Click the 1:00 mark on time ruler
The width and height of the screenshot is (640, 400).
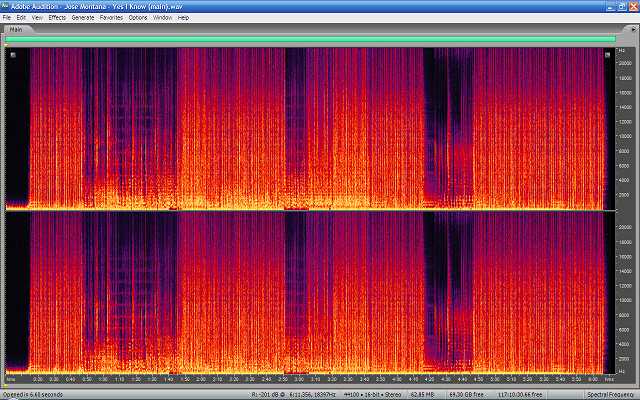point(103,379)
